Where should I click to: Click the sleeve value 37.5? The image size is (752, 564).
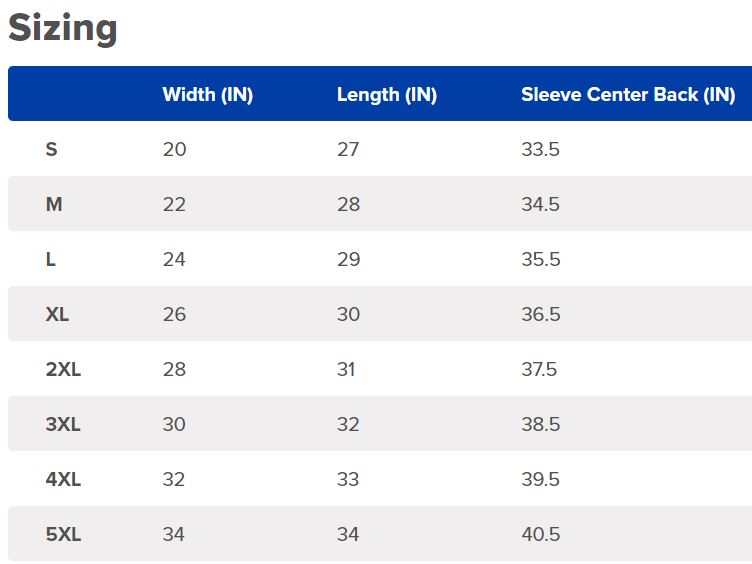[539, 370]
